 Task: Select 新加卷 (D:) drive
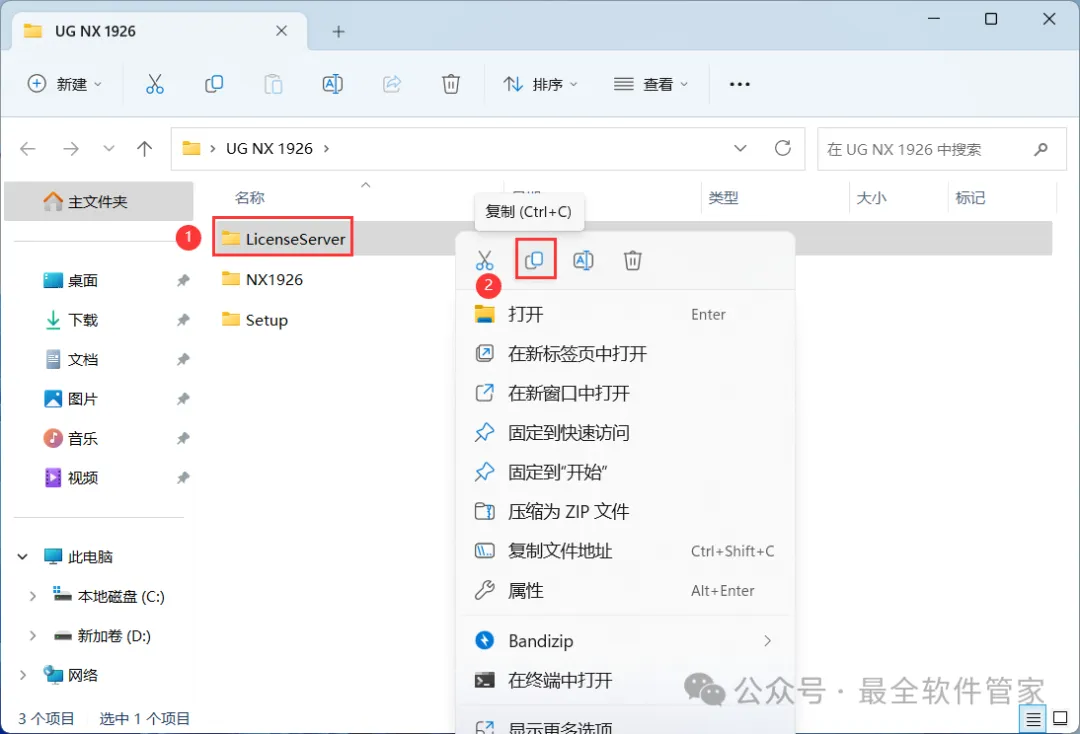103,636
